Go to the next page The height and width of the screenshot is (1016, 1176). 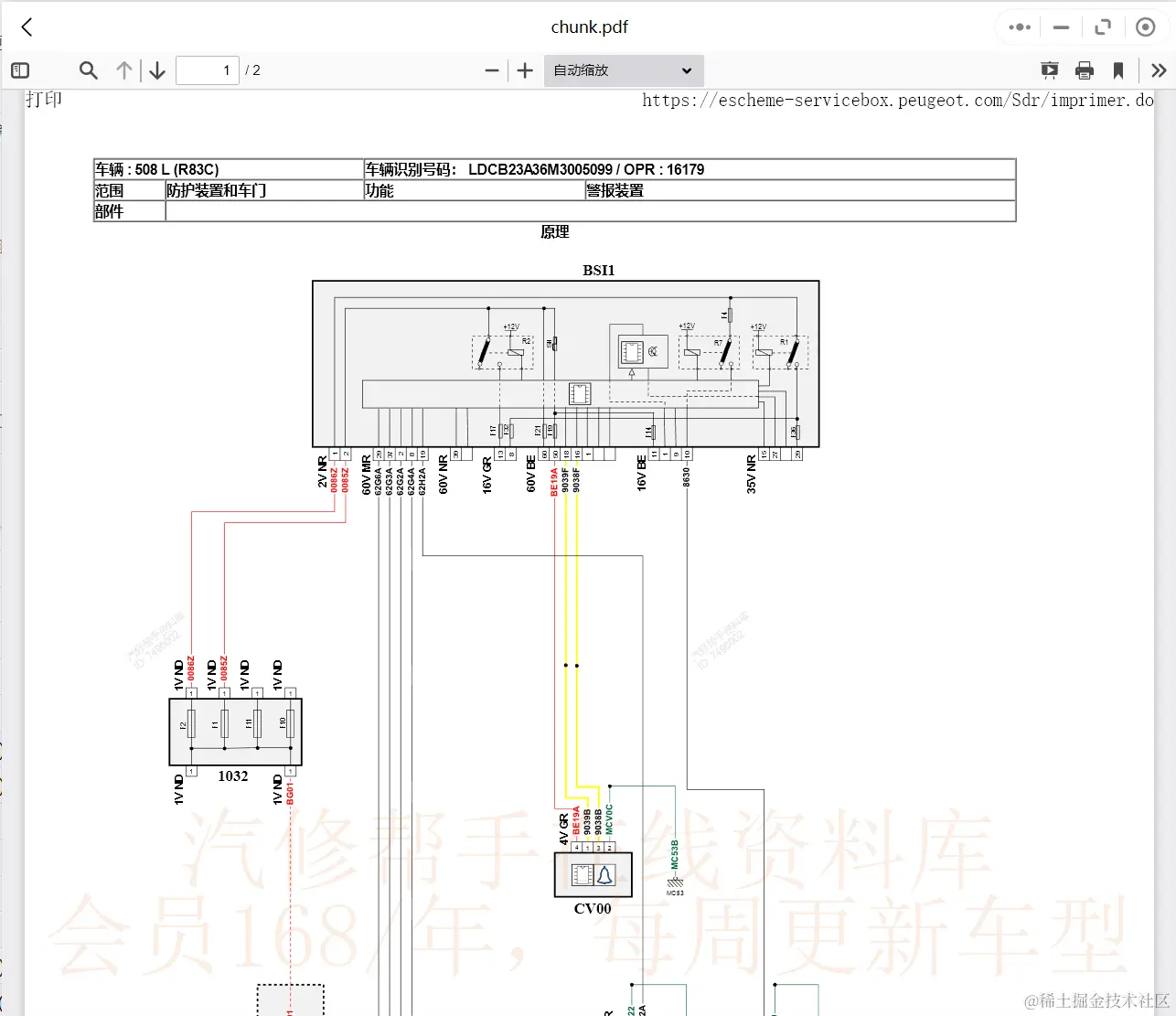[x=156, y=70]
